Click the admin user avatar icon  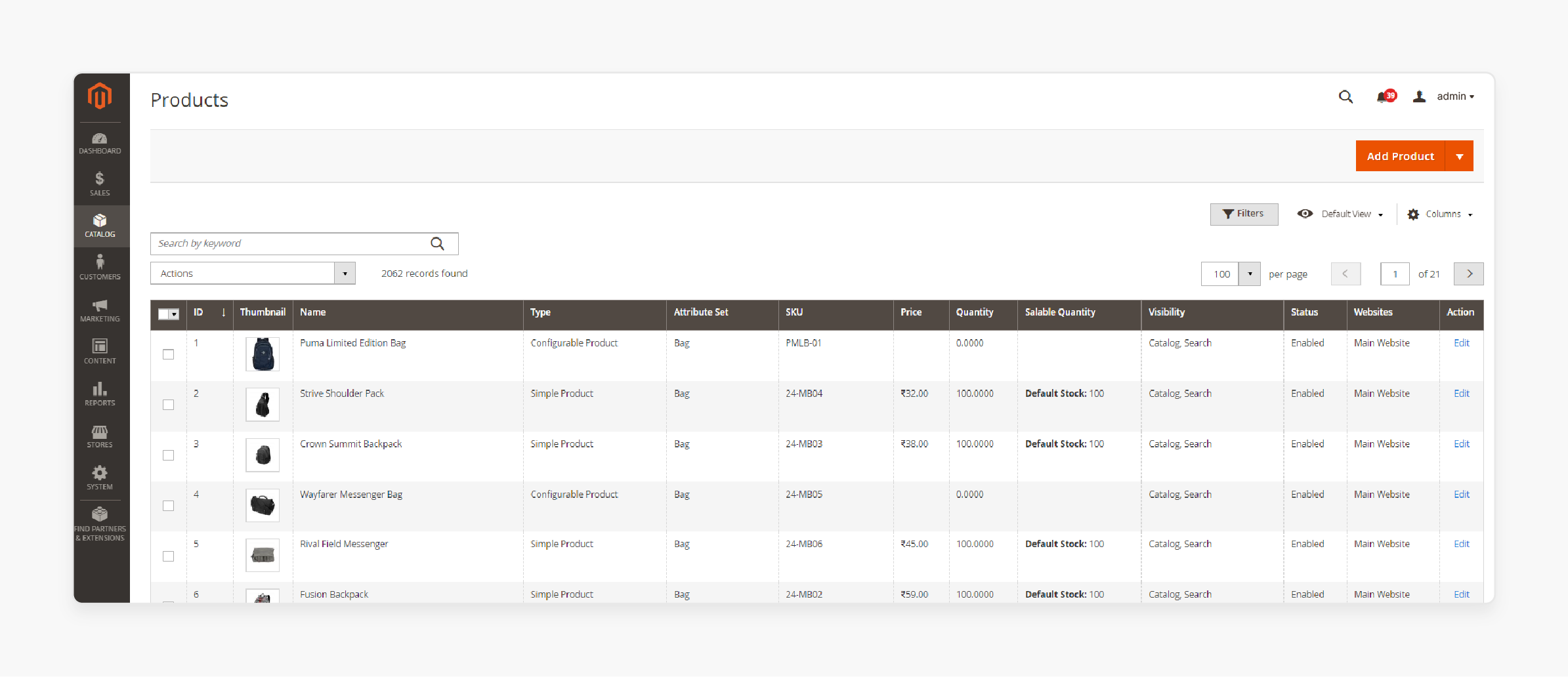pos(1419,96)
